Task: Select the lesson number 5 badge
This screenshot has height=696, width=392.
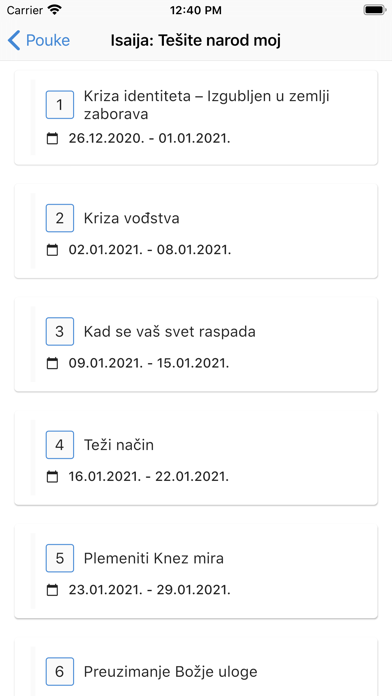Action: [x=60, y=558]
